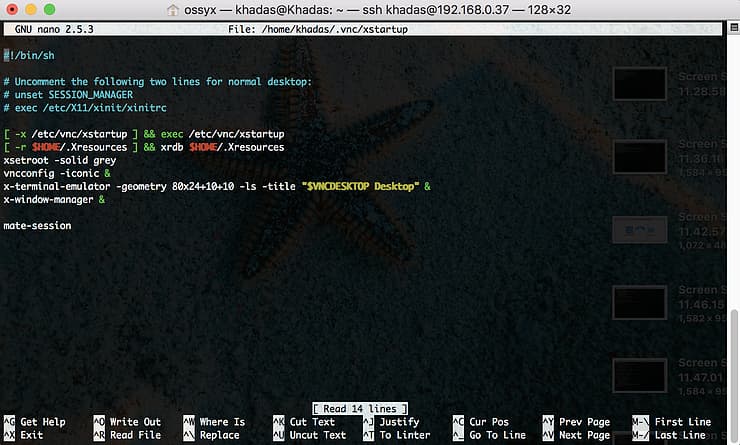This screenshot has width=740, height=445.
Task: Click the red close window button
Action: coord(13,10)
